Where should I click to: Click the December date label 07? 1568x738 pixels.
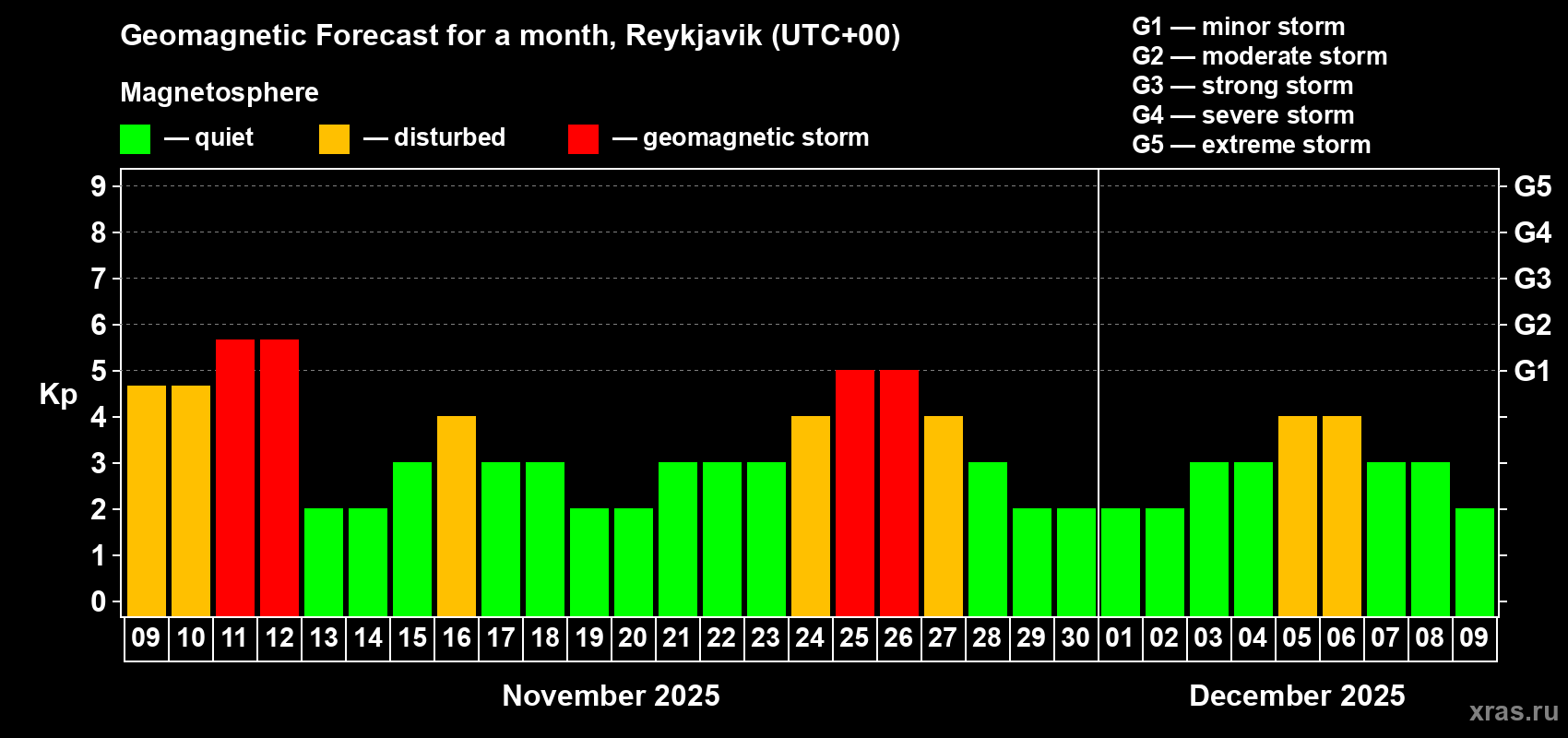point(1385,638)
